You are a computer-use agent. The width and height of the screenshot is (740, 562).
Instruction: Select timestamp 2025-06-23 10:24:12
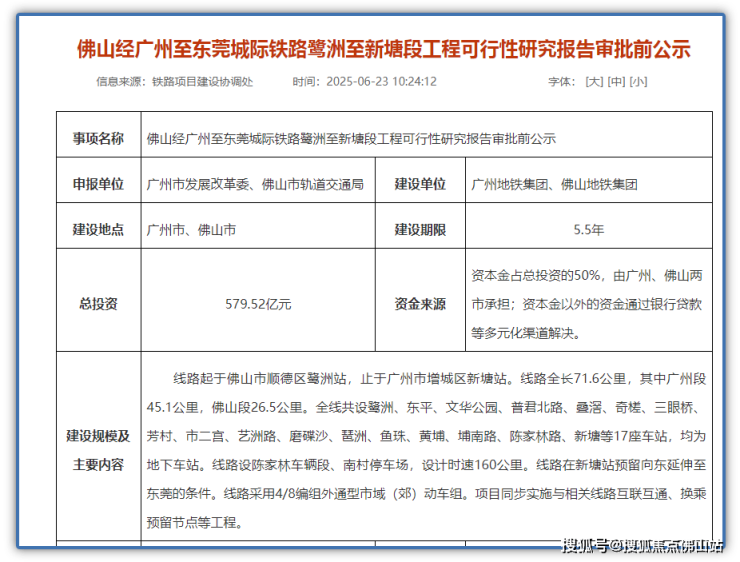[x=381, y=82]
